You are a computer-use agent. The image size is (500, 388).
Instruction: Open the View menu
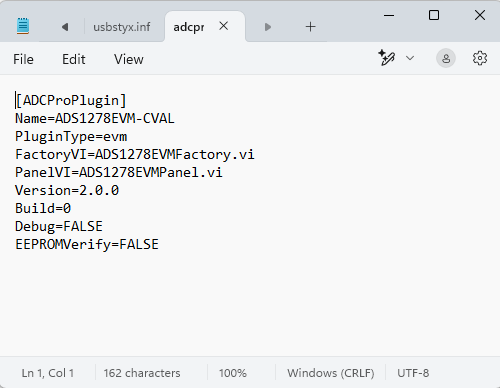click(129, 59)
